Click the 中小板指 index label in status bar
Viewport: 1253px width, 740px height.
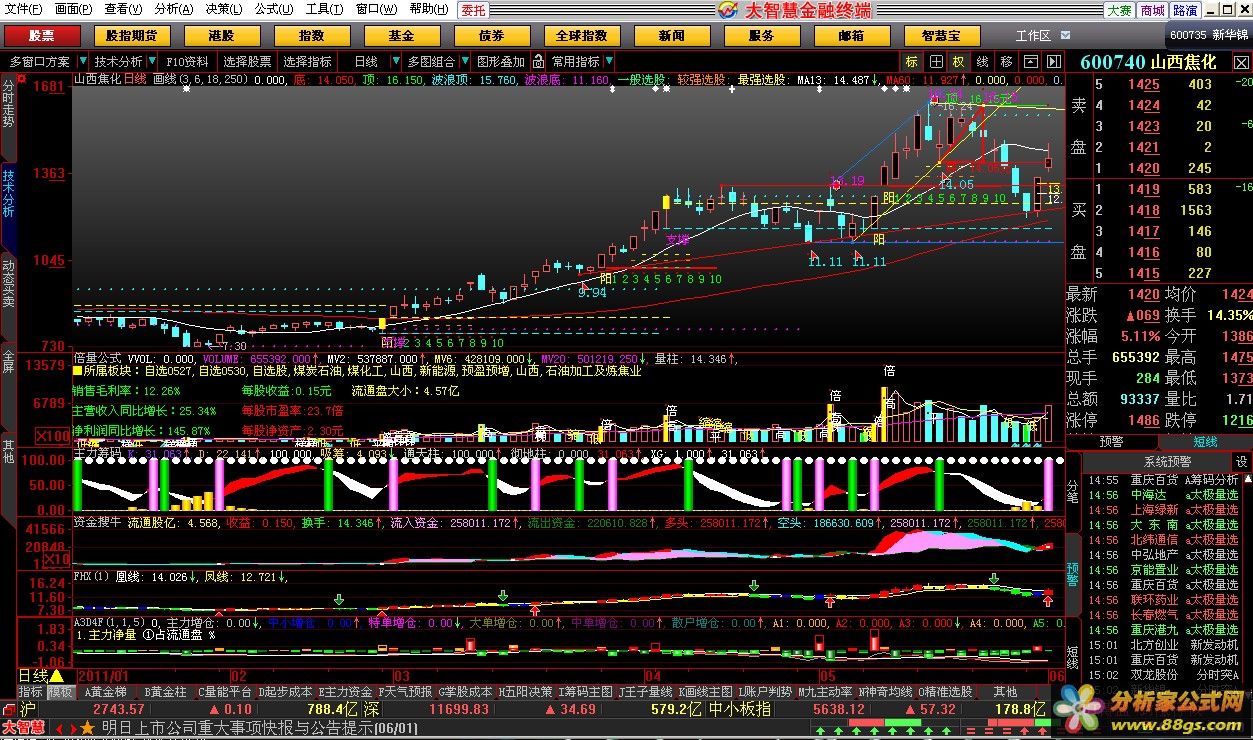pos(740,709)
